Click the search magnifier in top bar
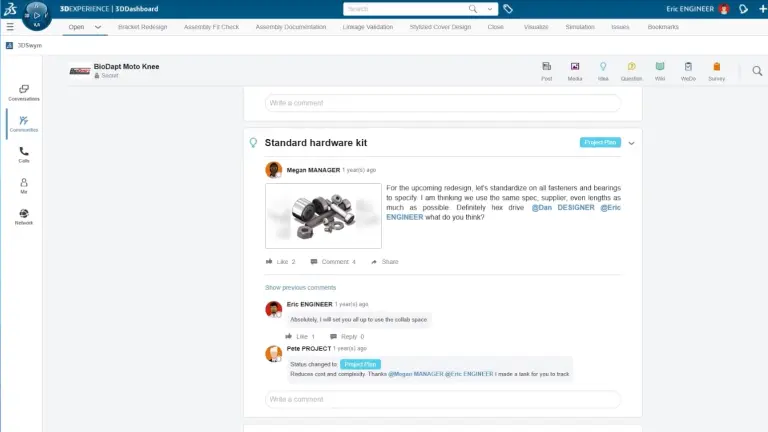This screenshot has width=768, height=432. click(473, 9)
